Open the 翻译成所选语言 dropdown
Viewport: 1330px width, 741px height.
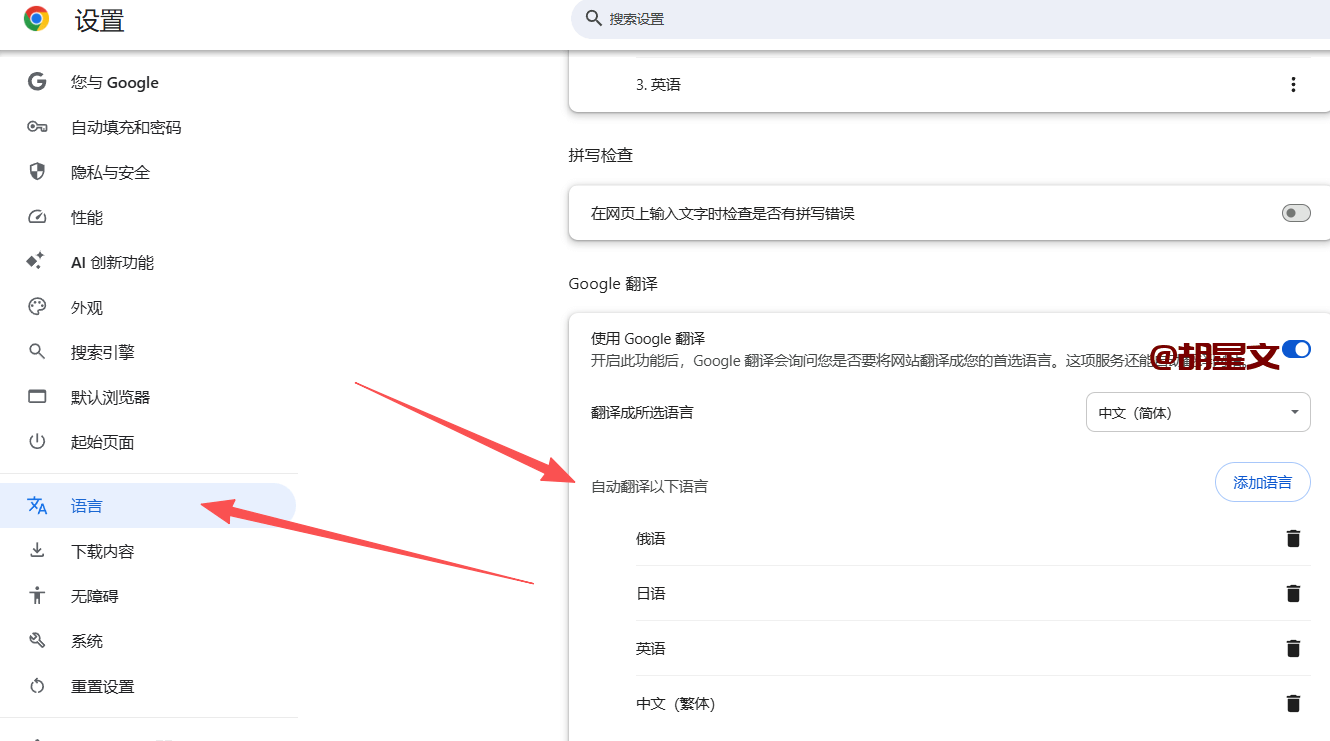pos(1197,412)
